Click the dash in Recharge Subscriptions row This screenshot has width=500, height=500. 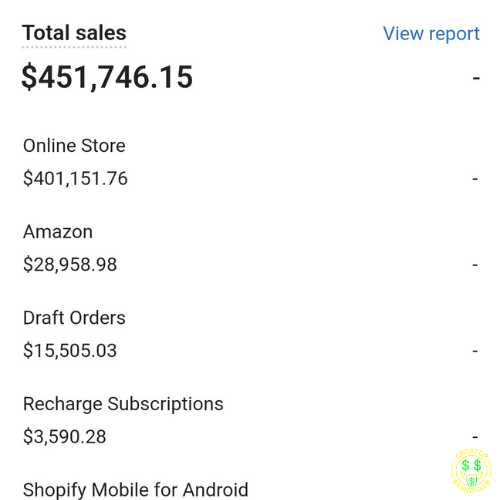(x=475, y=437)
